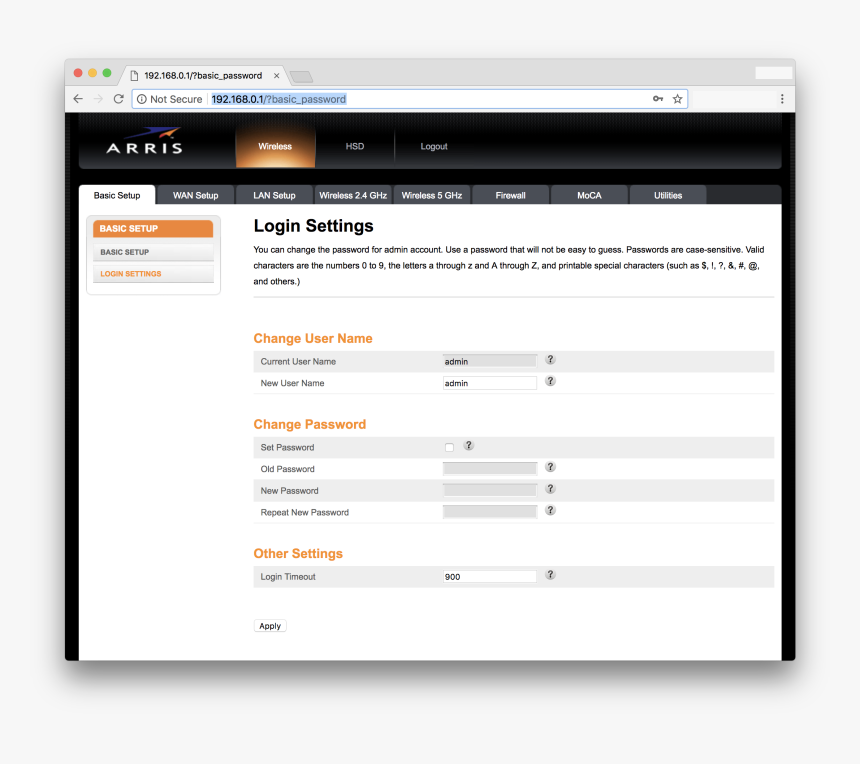Click the Not Secure info icon
Viewport: 860px width, 764px height.
tap(142, 99)
